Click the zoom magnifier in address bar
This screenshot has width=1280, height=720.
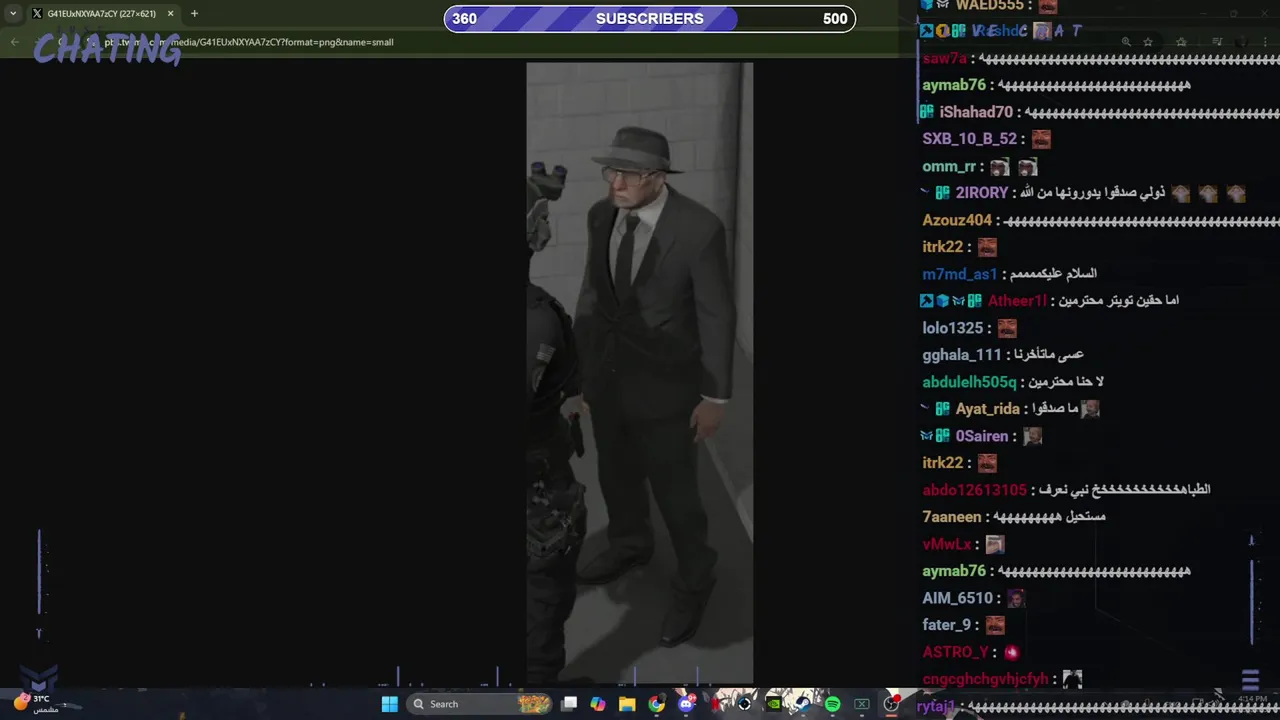(1126, 42)
